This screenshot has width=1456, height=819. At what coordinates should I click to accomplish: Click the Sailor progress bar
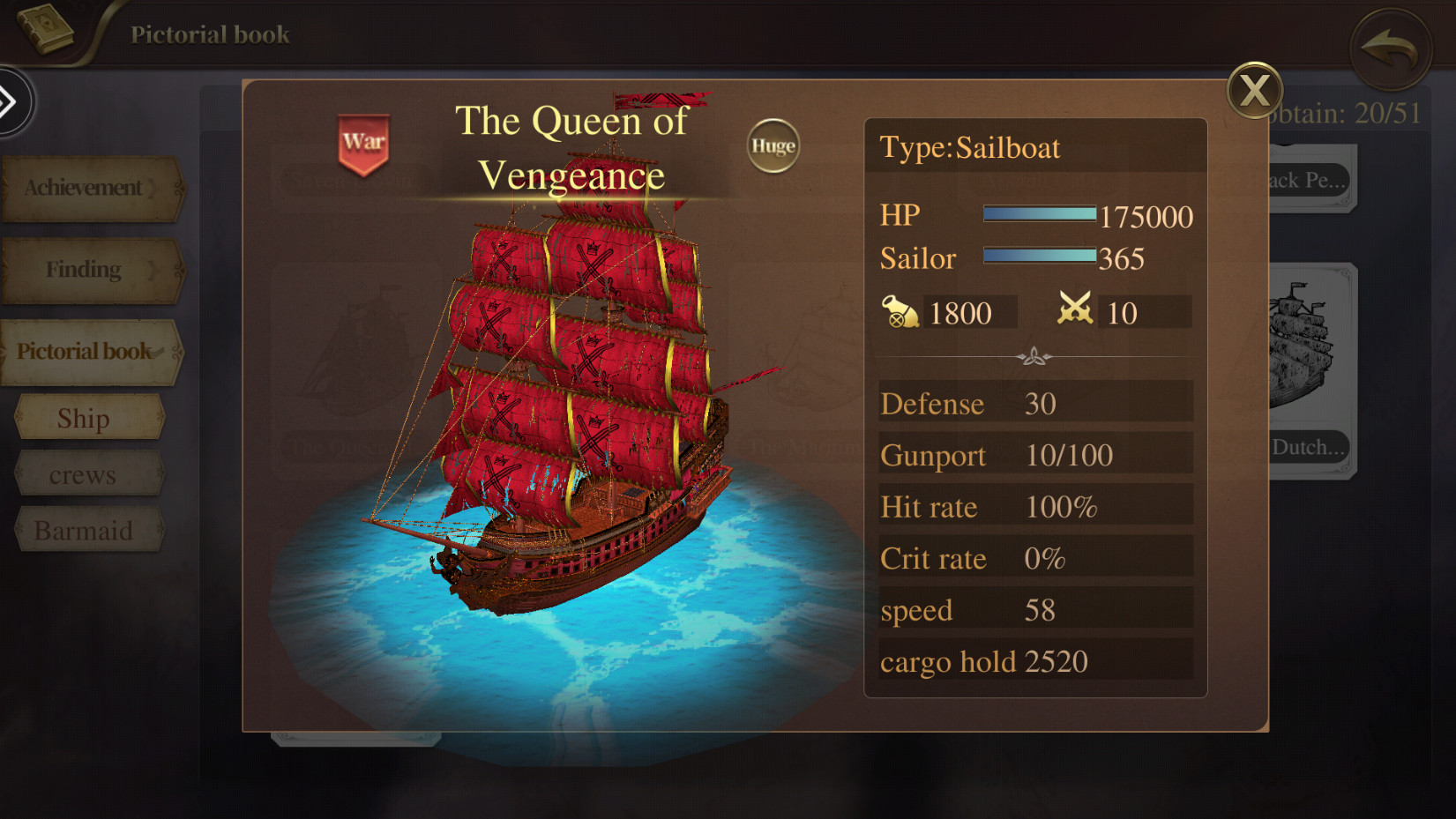pyautogui.click(x=1039, y=256)
